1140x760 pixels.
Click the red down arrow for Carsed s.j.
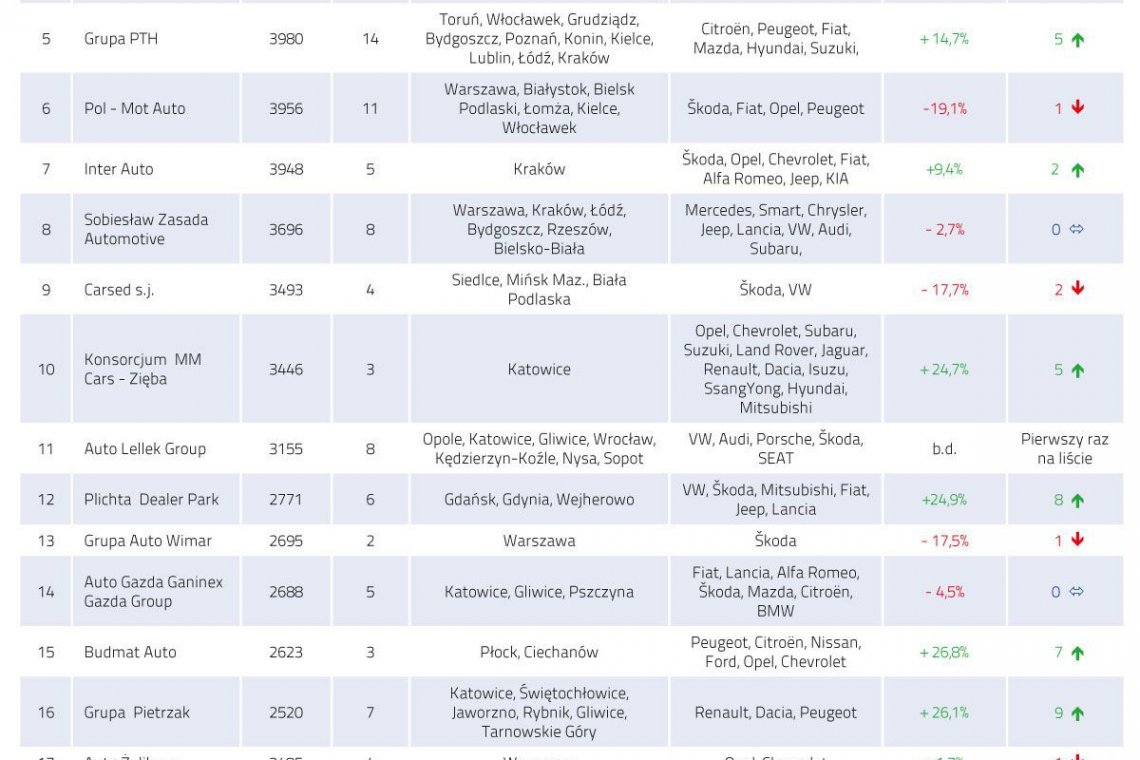(x=1077, y=289)
